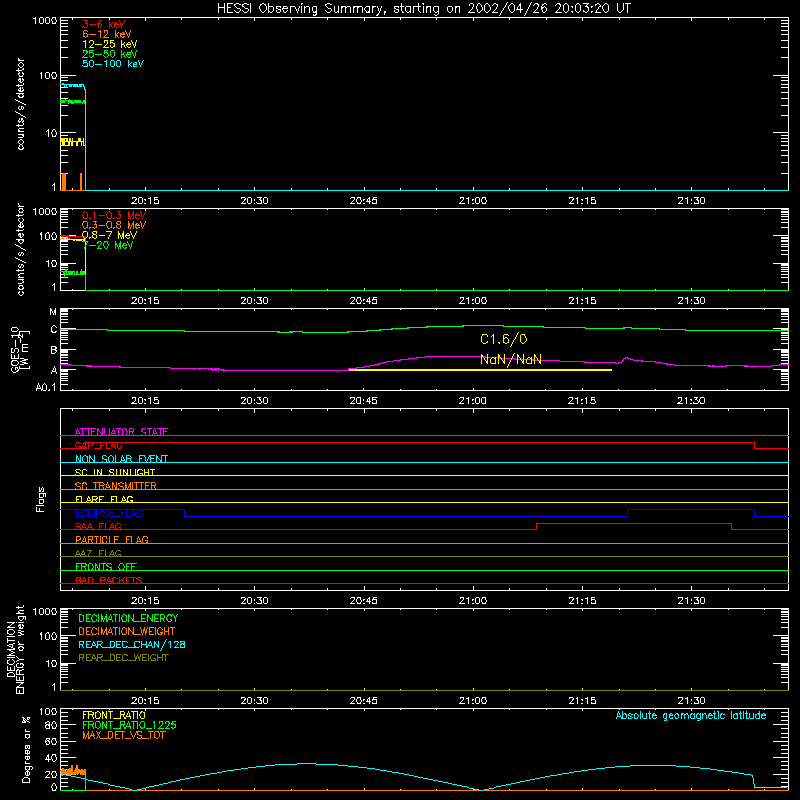Select the B level label on GOES axis
This screenshot has height=800, width=800.
(53, 350)
